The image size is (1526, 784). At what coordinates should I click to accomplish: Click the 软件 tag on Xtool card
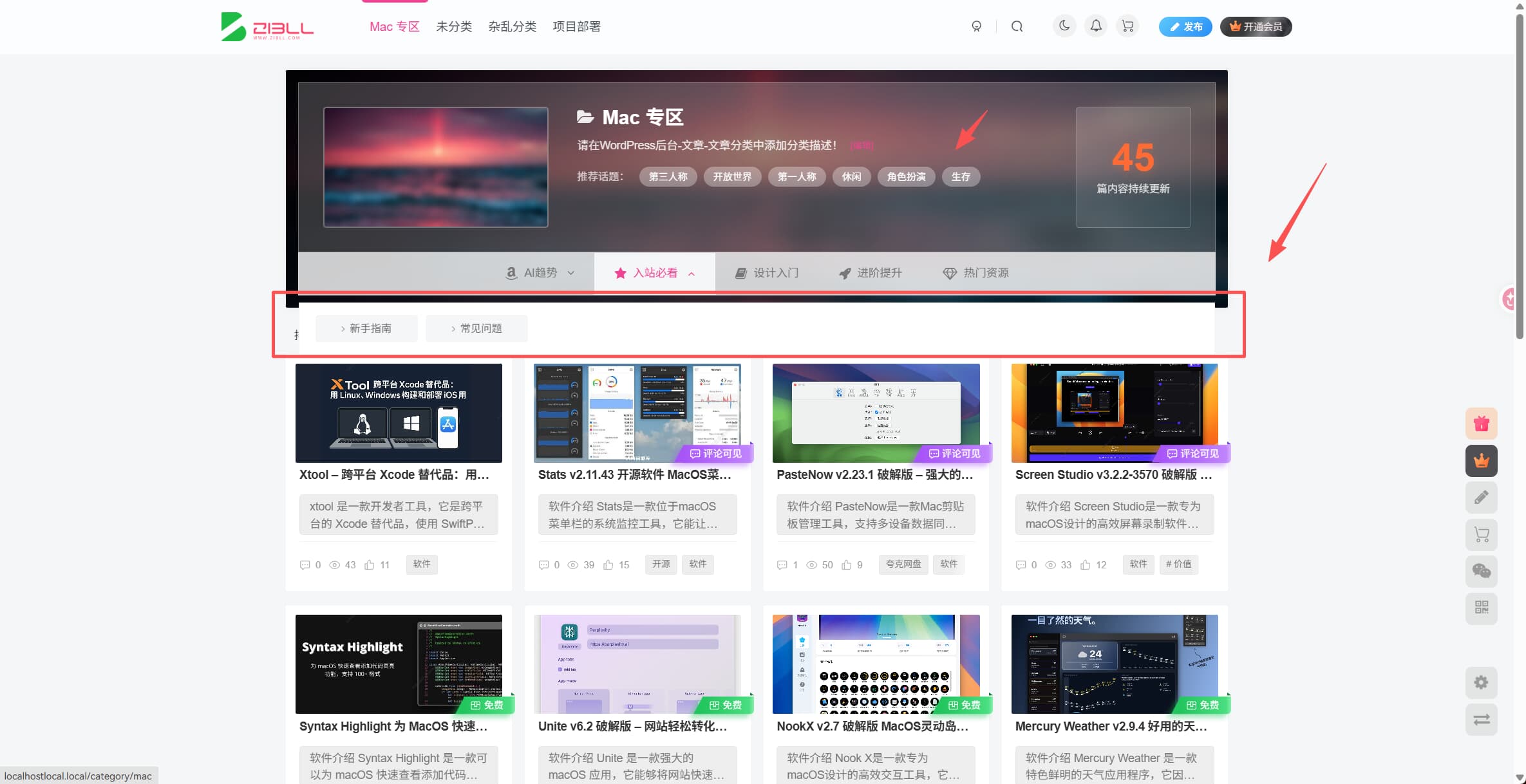click(x=422, y=565)
